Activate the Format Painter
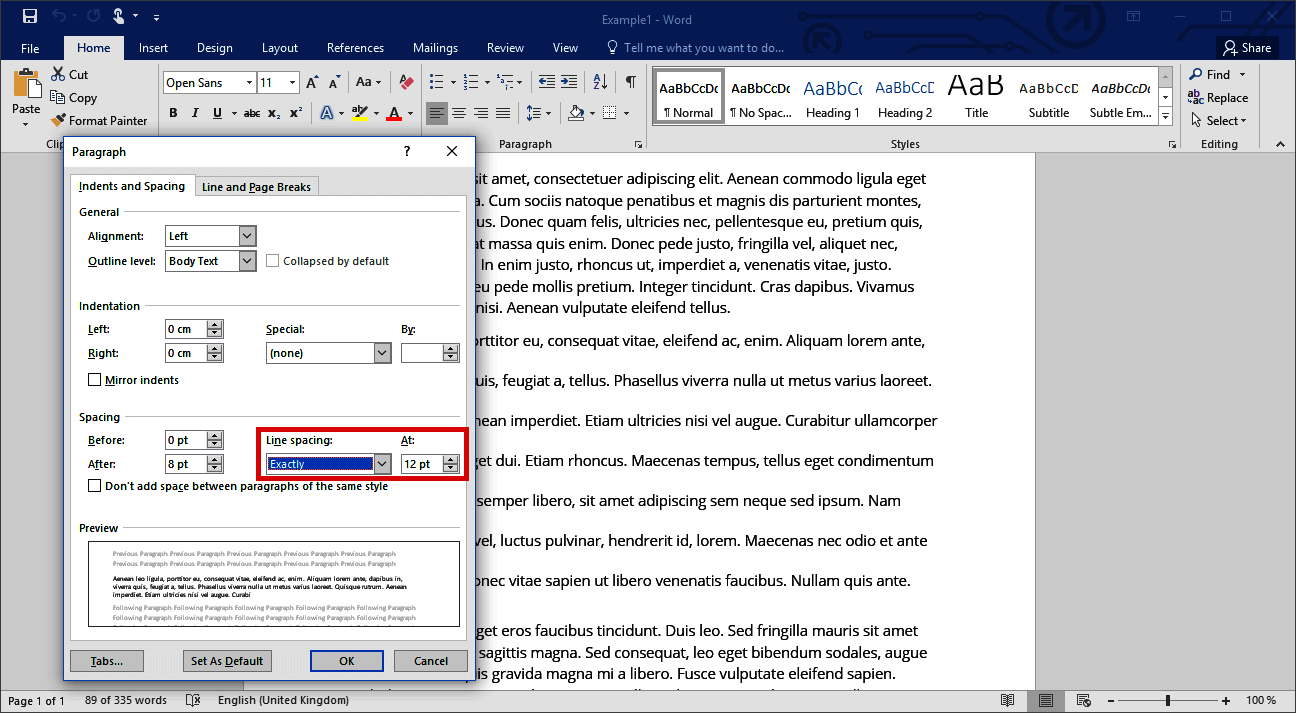 tap(100, 120)
